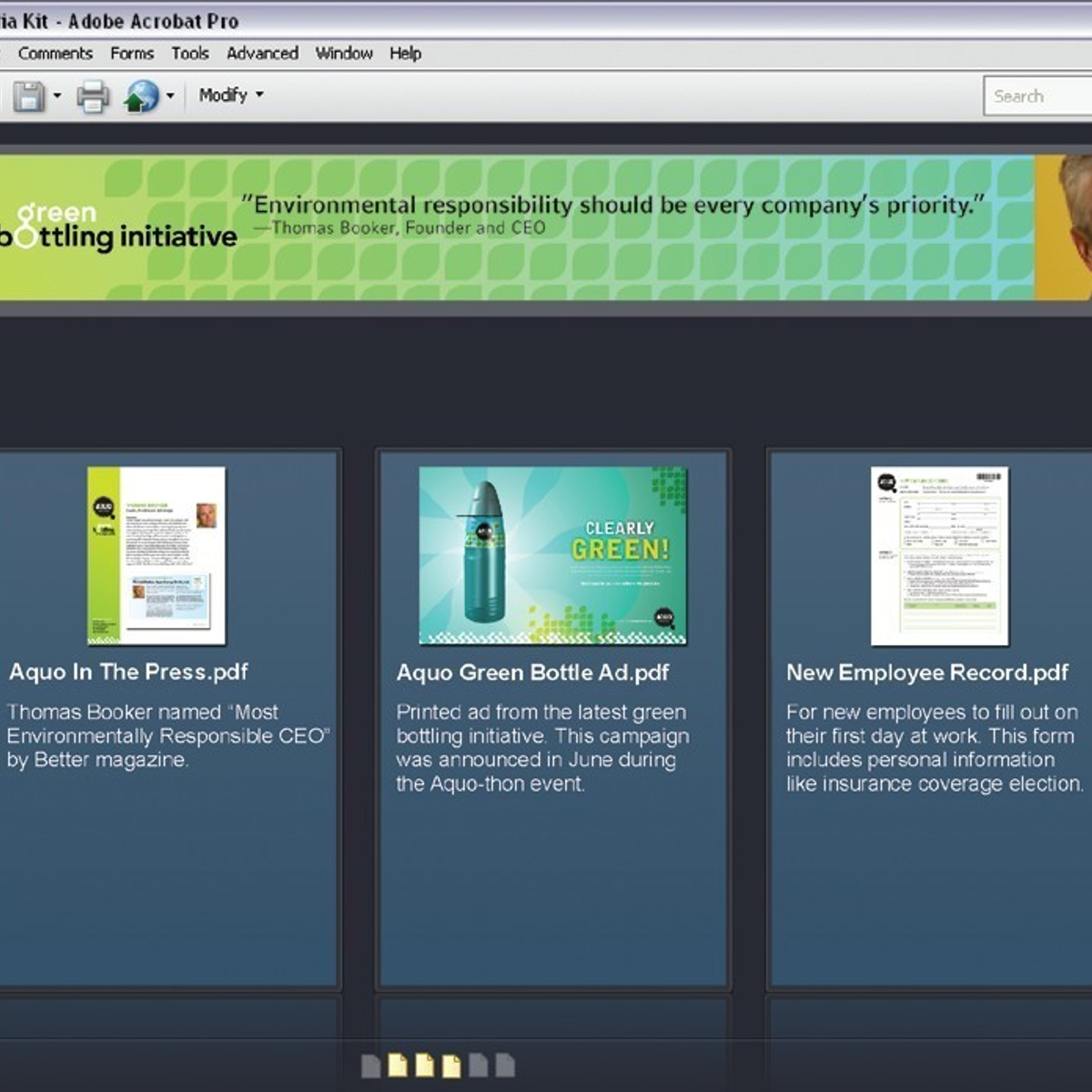Open the Forms menu

132,54
